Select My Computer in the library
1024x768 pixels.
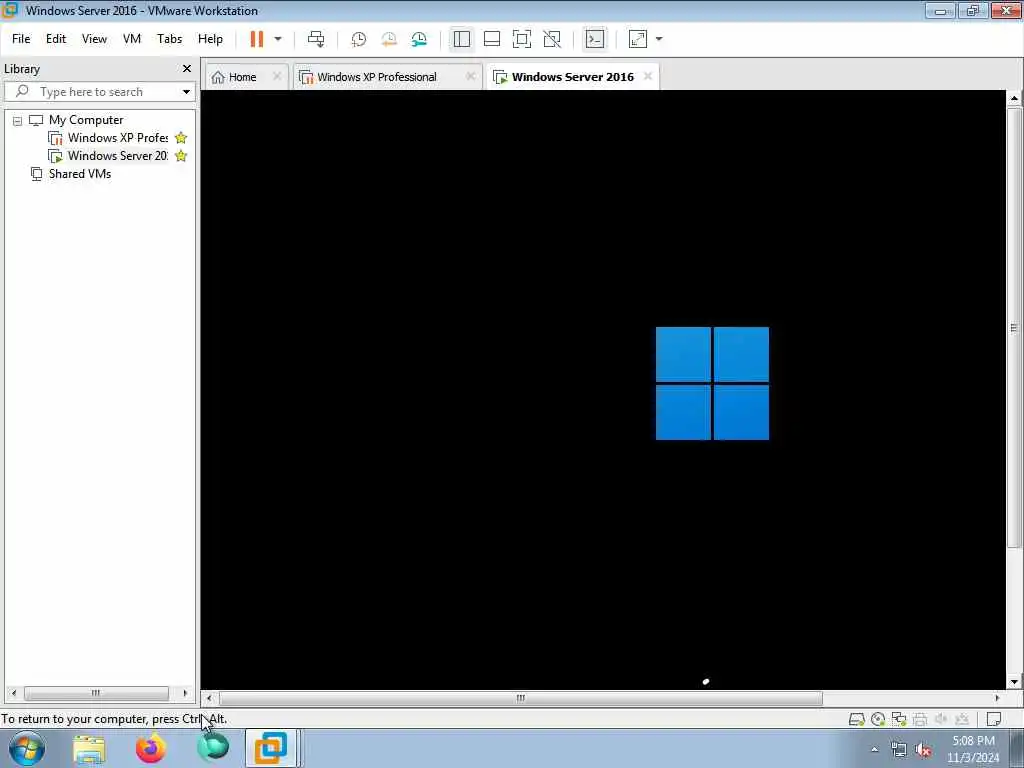click(86, 120)
